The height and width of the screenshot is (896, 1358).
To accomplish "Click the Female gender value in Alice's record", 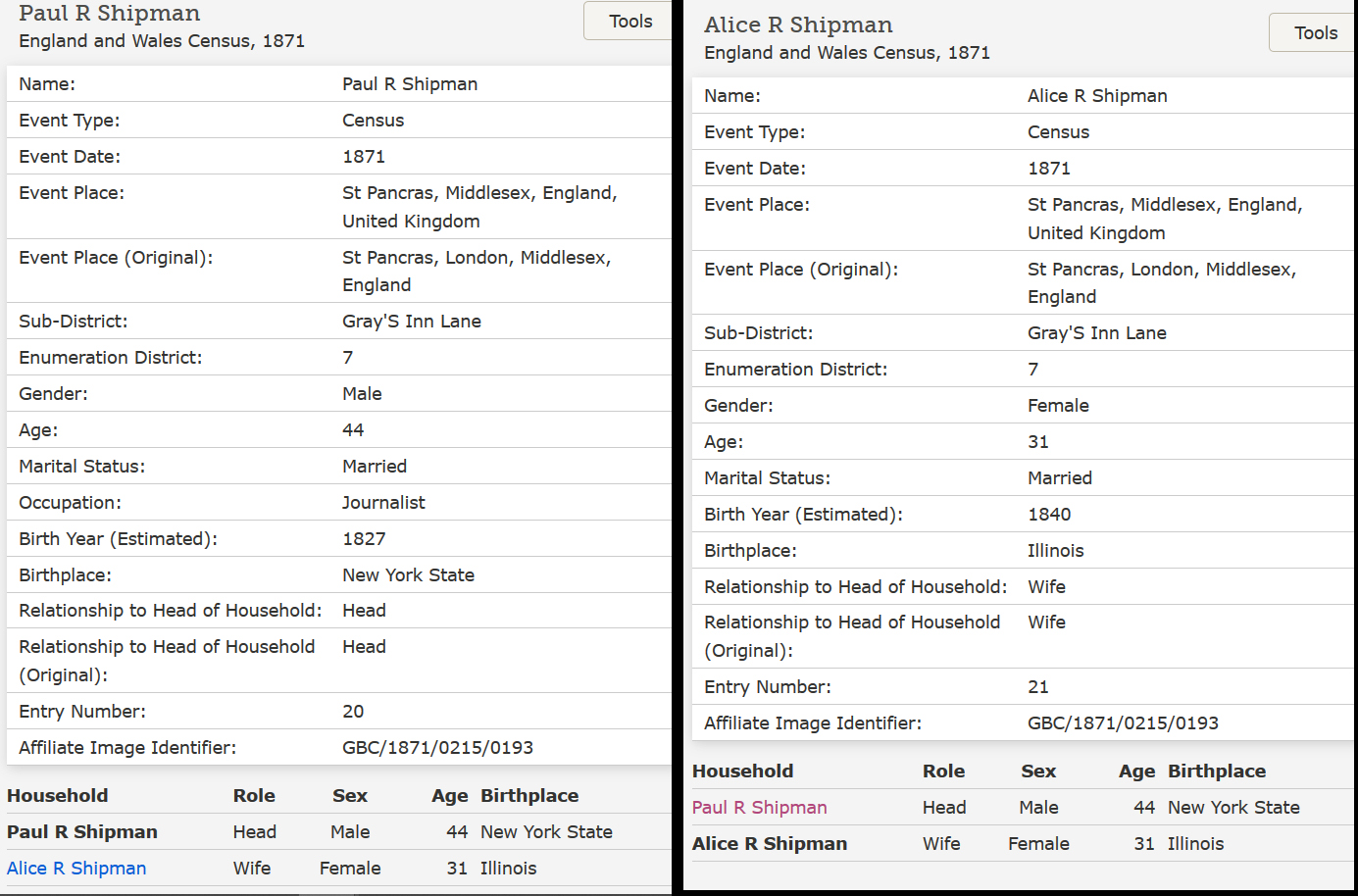I will coord(1058,406).
